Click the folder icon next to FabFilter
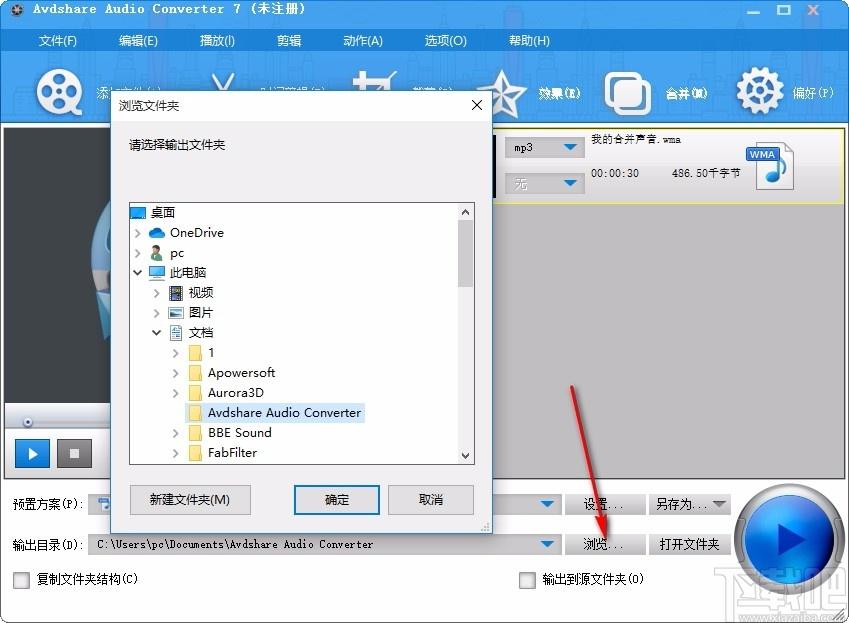 195,453
